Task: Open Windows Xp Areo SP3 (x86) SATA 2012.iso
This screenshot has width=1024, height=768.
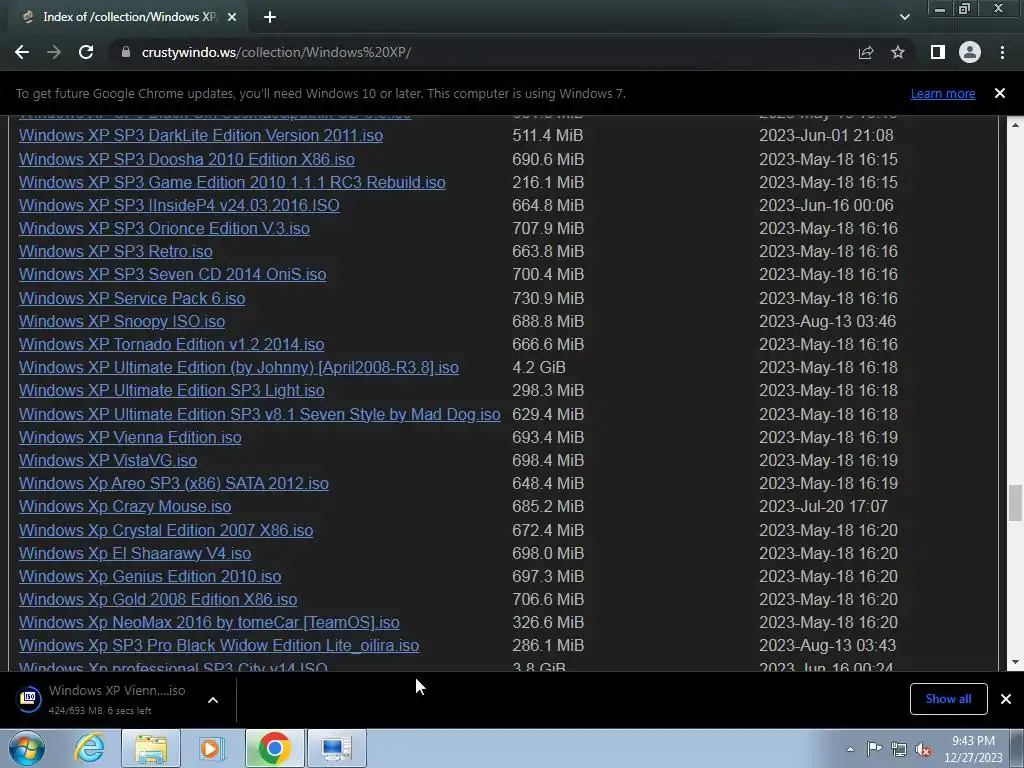Action: pos(174,483)
